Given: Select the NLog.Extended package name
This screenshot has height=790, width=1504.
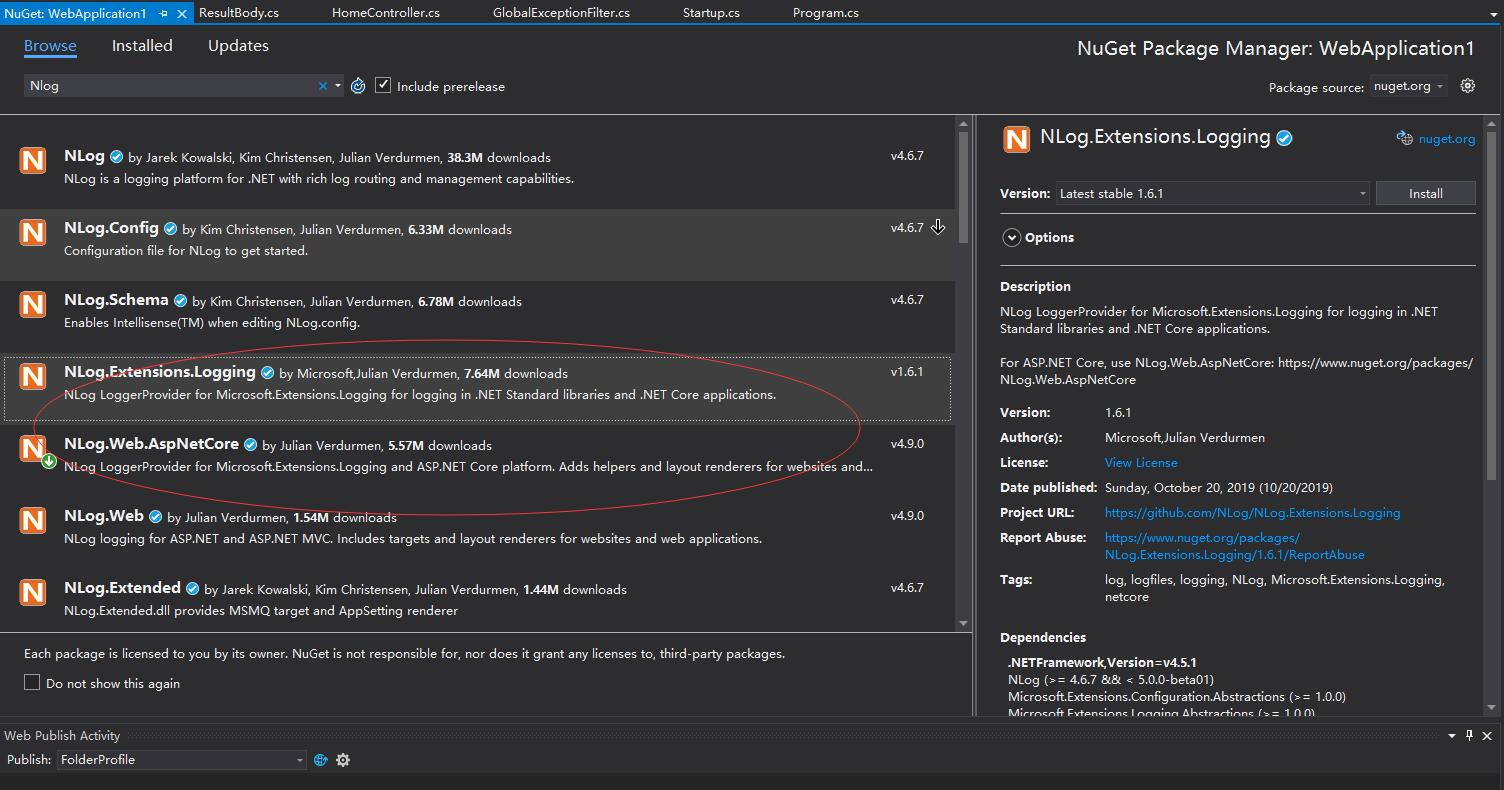Looking at the screenshot, I should tap(122, 588).
